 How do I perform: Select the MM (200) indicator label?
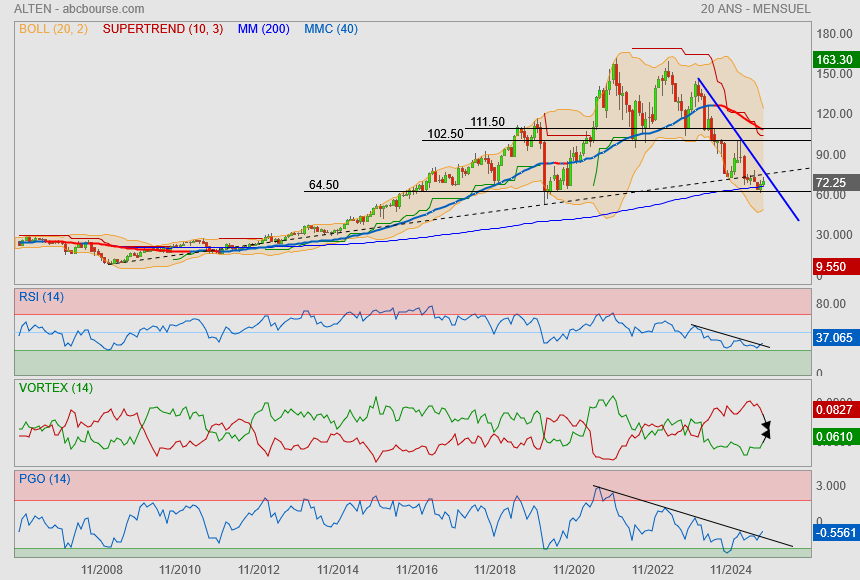click(263, 29)
